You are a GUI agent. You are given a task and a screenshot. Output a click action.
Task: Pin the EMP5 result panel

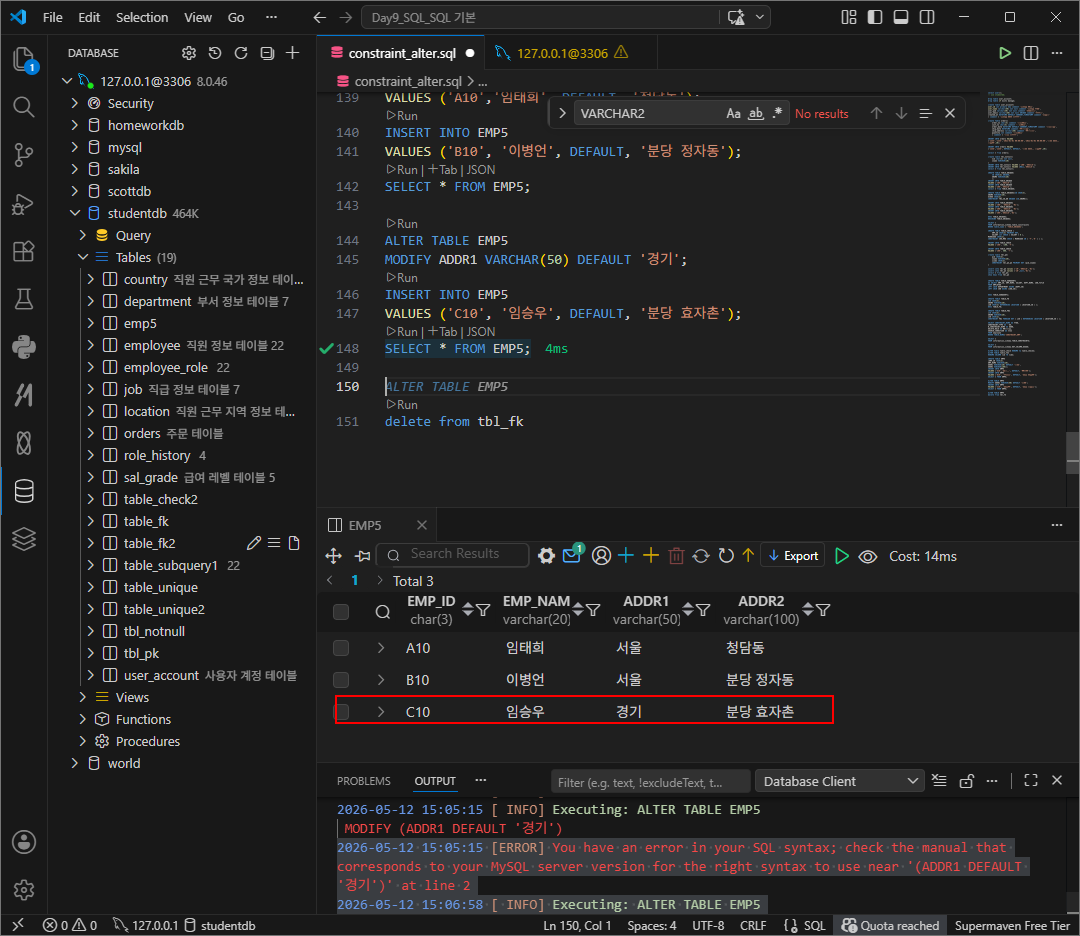tap(363, 556)
